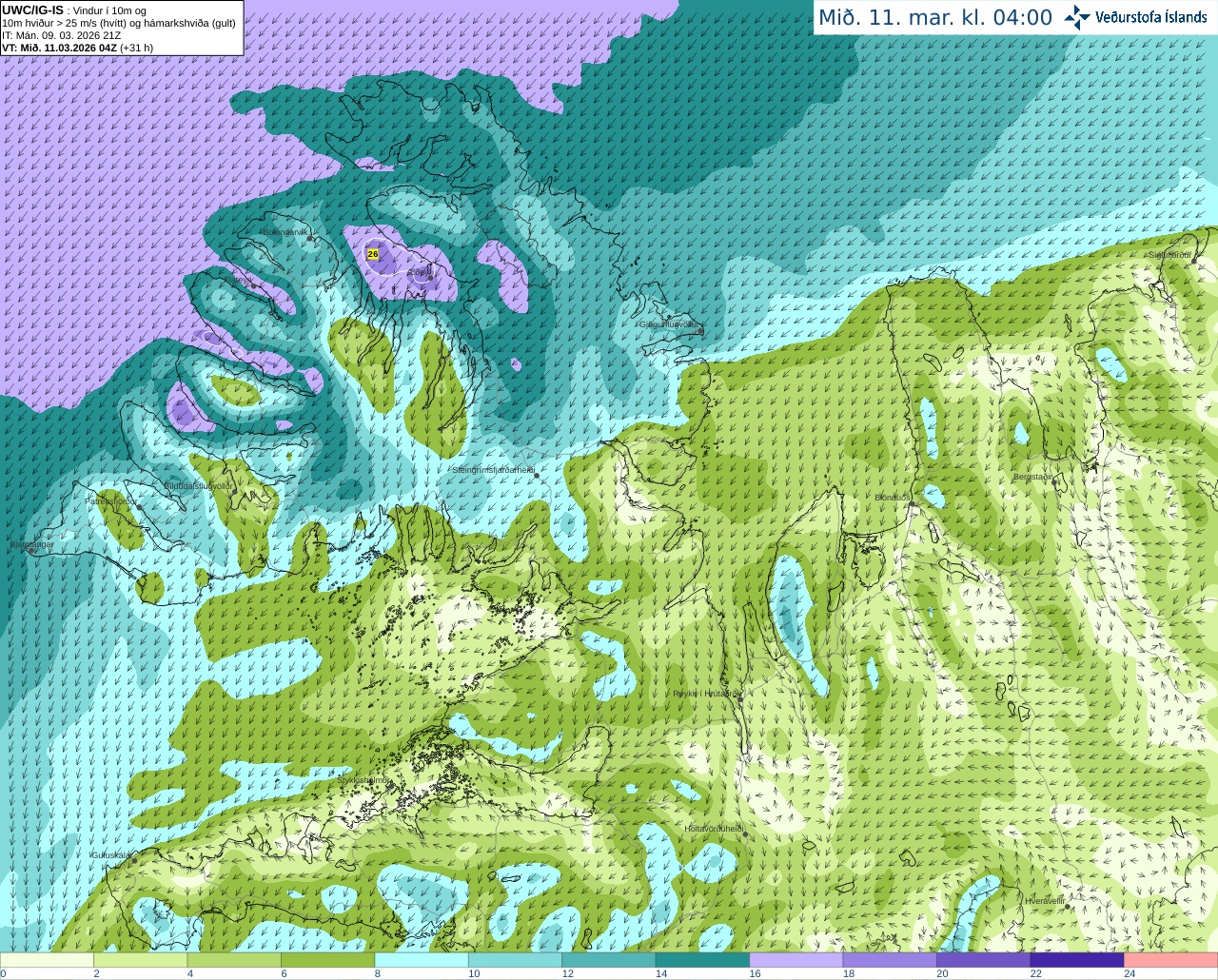Click the 0–2 m/s pale yellow legend swatch
The image size is (1218, 980).
click(48, 960)
